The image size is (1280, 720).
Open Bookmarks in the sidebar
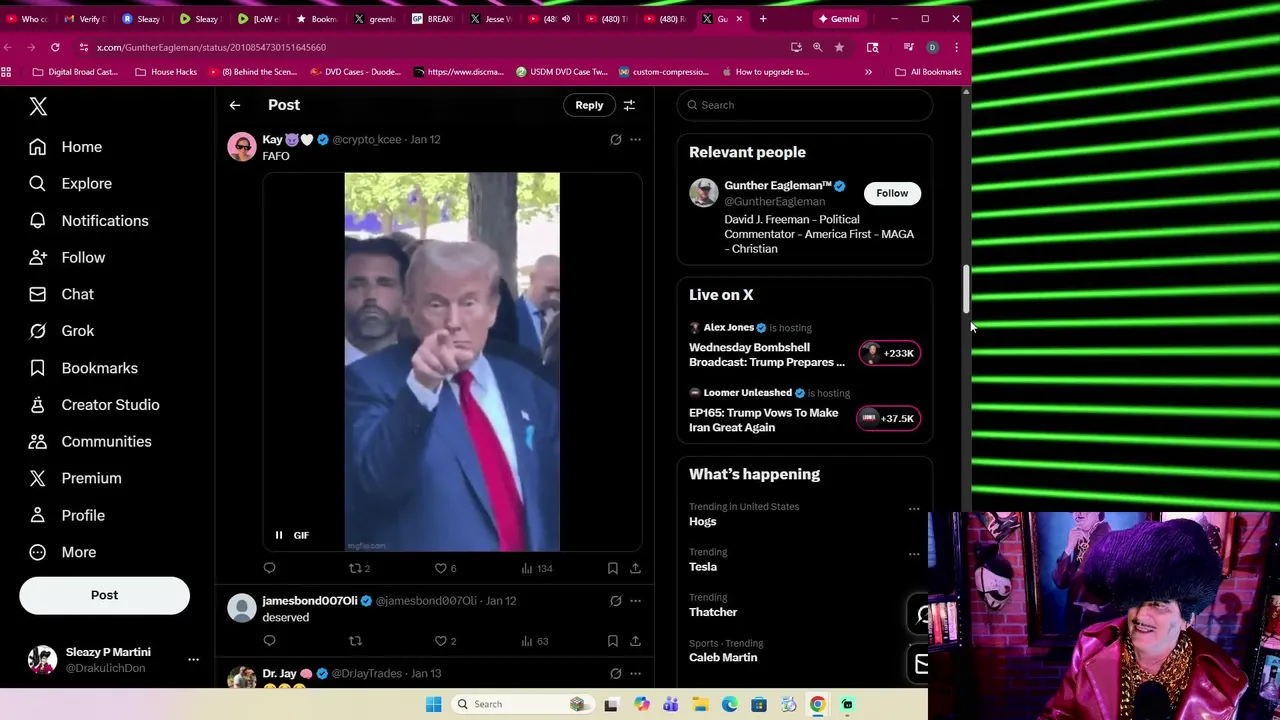click(83, 368)
